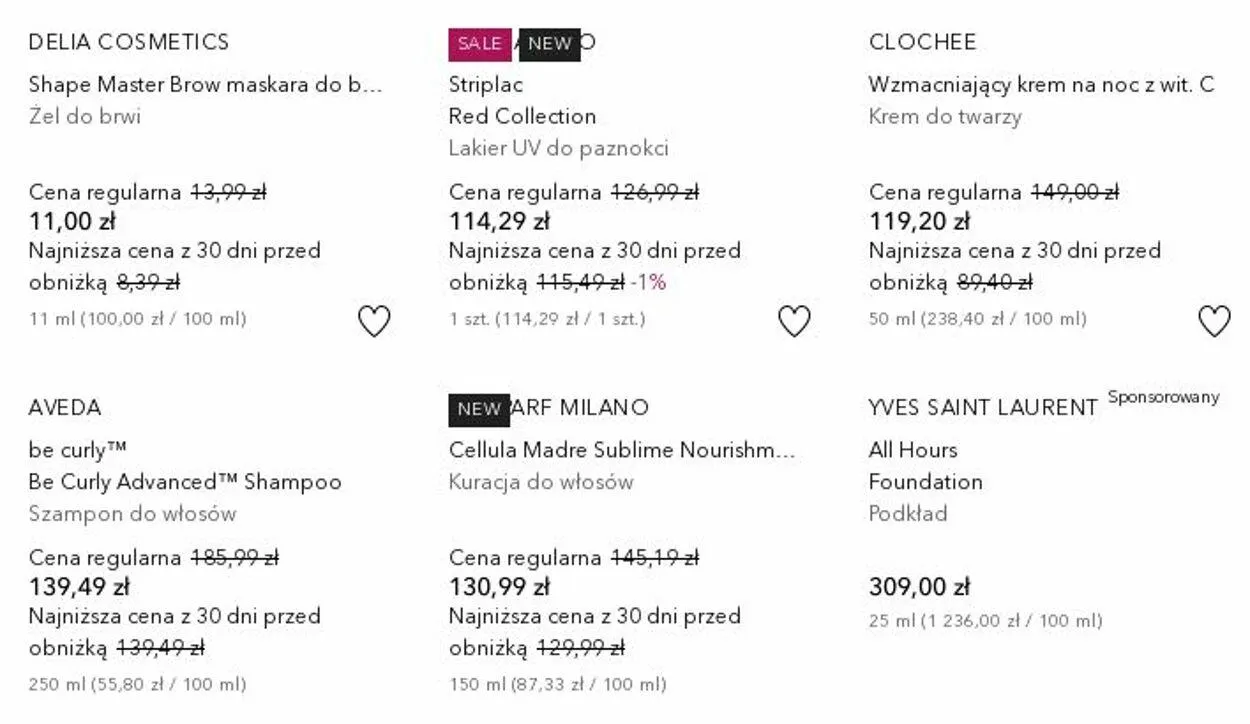Click the Sponsorowany label
The width and height of the screenshot is (1250, 724).
tap(1163, 397)
